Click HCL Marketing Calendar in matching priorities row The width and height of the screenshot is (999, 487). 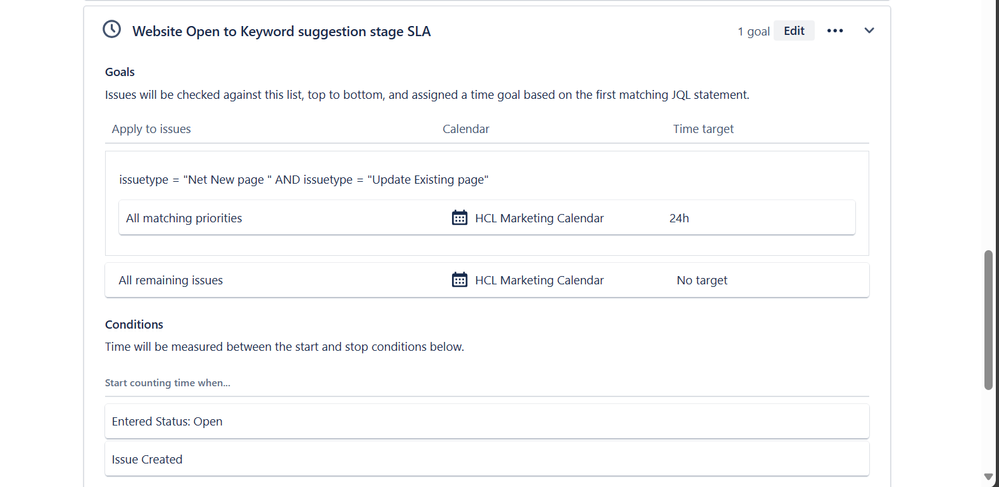click(x=539, y=218)
